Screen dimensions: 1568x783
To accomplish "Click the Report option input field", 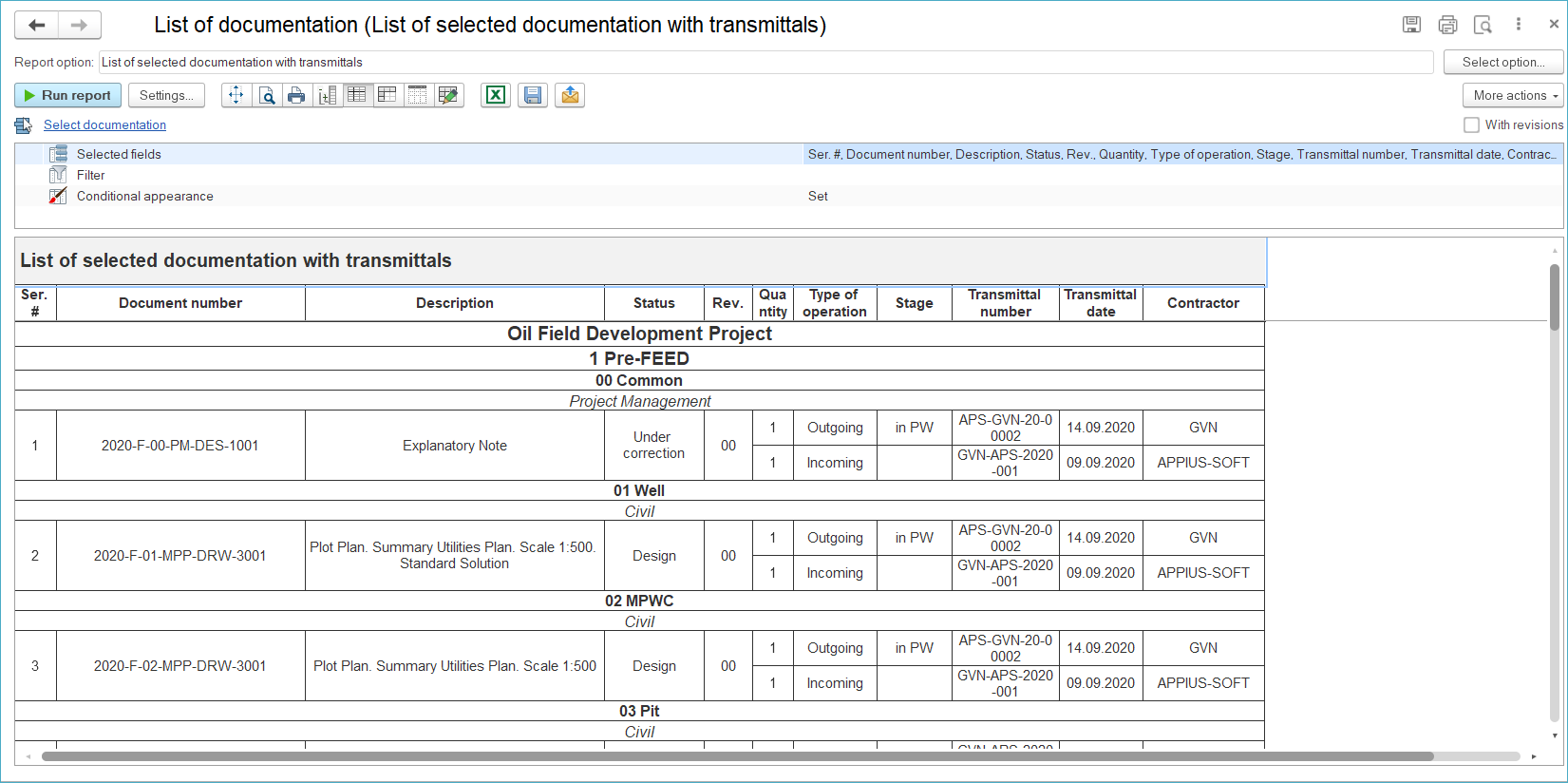I will (x=765, y=62).
